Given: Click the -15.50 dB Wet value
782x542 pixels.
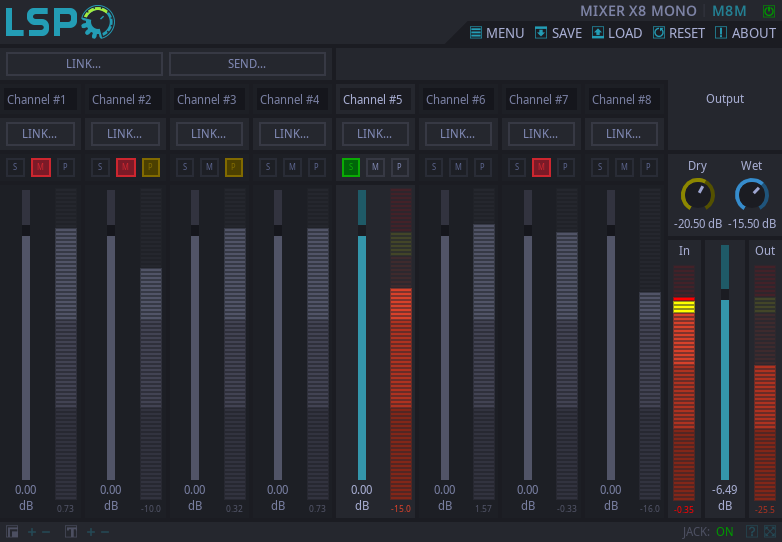Looking at the screenshot, I should 752,224.
